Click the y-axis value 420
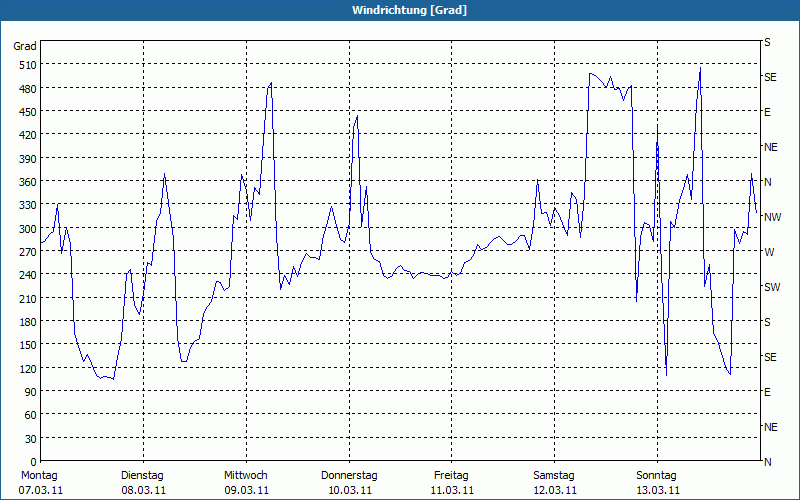The image size is (800, 500). pyautogui.click(x=28, y=135)
